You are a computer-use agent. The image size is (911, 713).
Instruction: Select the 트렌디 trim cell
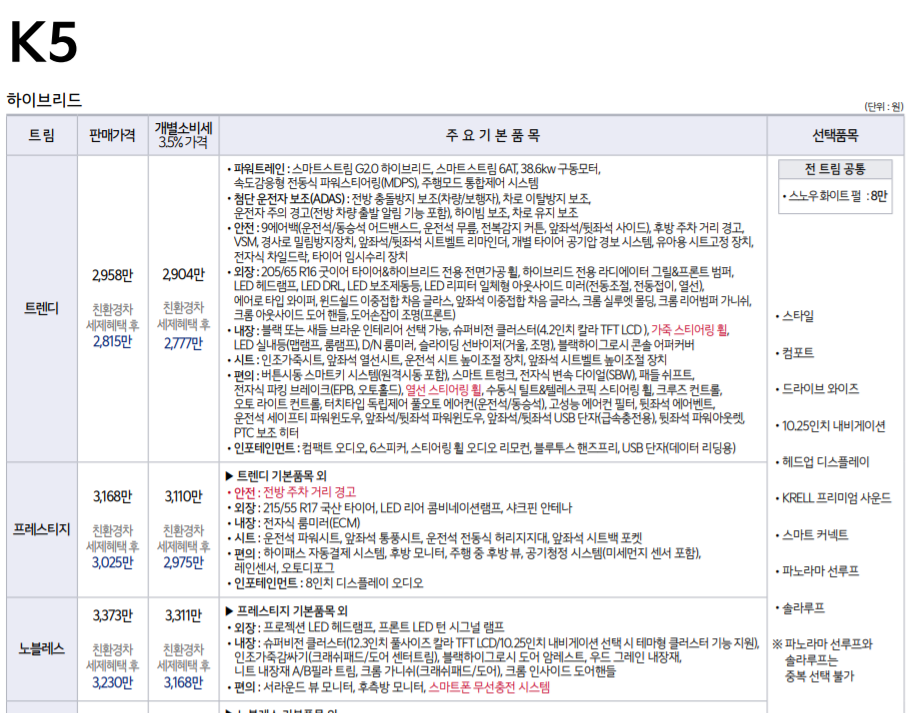tap(41, 309)
